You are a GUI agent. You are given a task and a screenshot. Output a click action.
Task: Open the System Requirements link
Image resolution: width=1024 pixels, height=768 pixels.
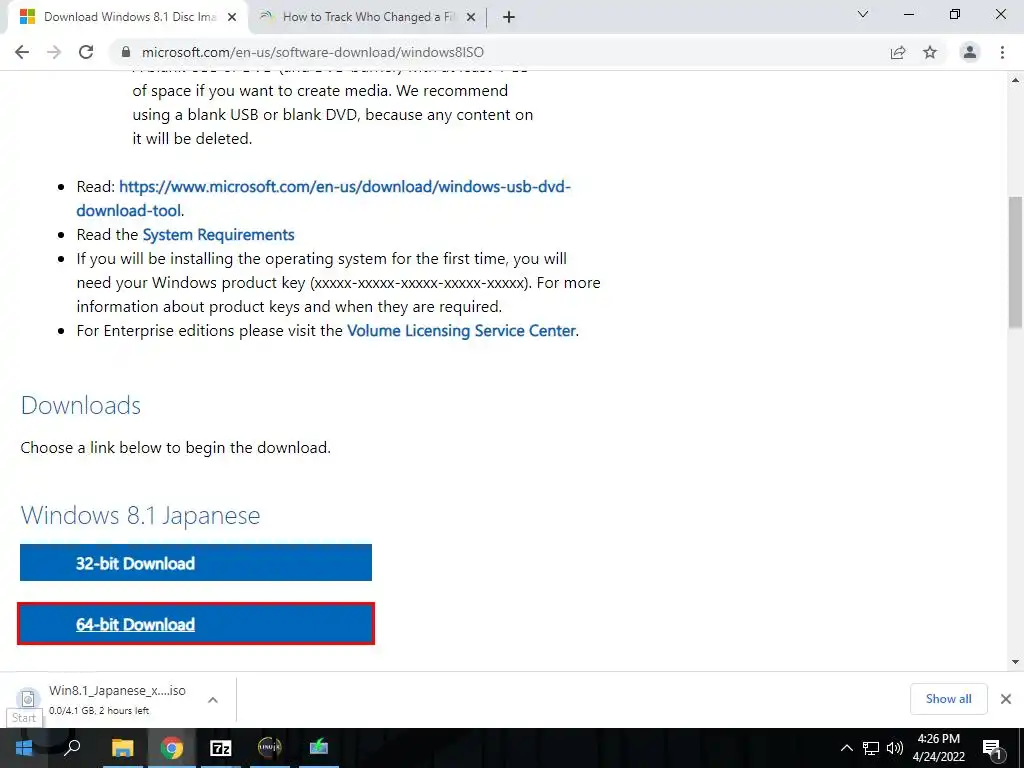[x=218, y=234]
